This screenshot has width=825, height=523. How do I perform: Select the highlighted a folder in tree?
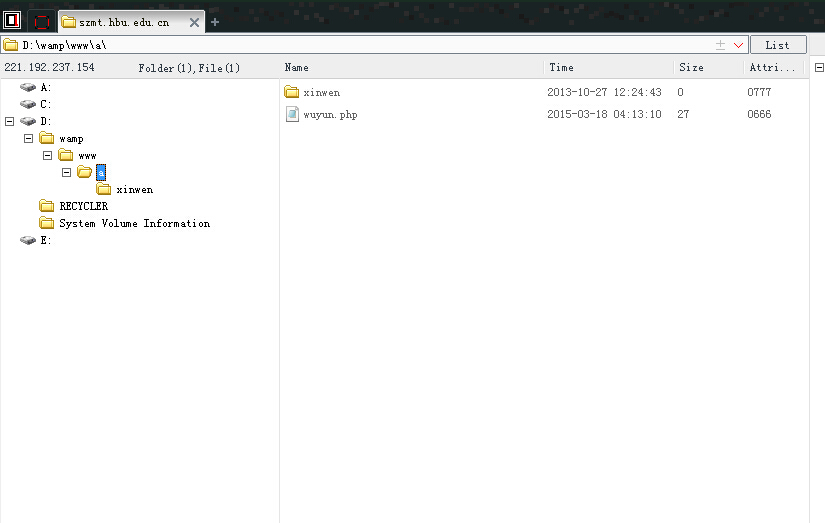[101, 172]
